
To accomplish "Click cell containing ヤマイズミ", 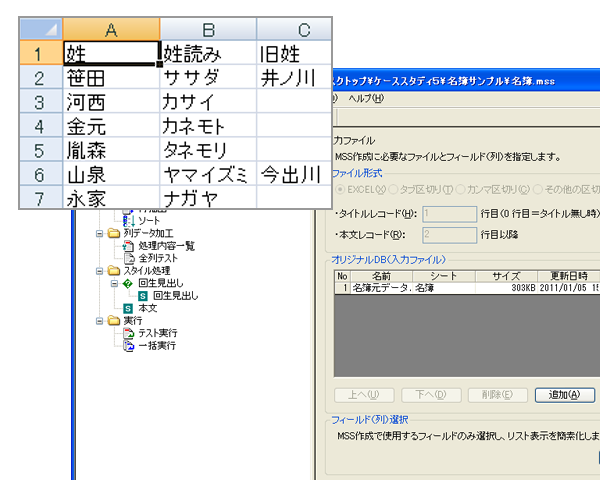I will 208,173.
